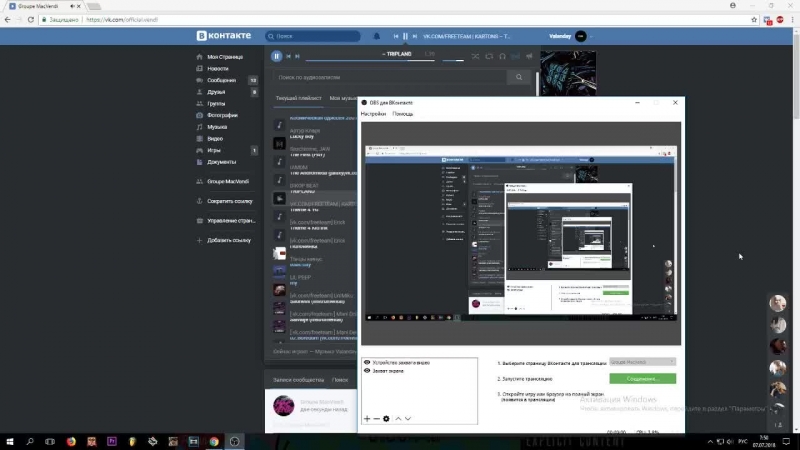
Task: Click the Chrome address bar
Action: click(398, 20)
